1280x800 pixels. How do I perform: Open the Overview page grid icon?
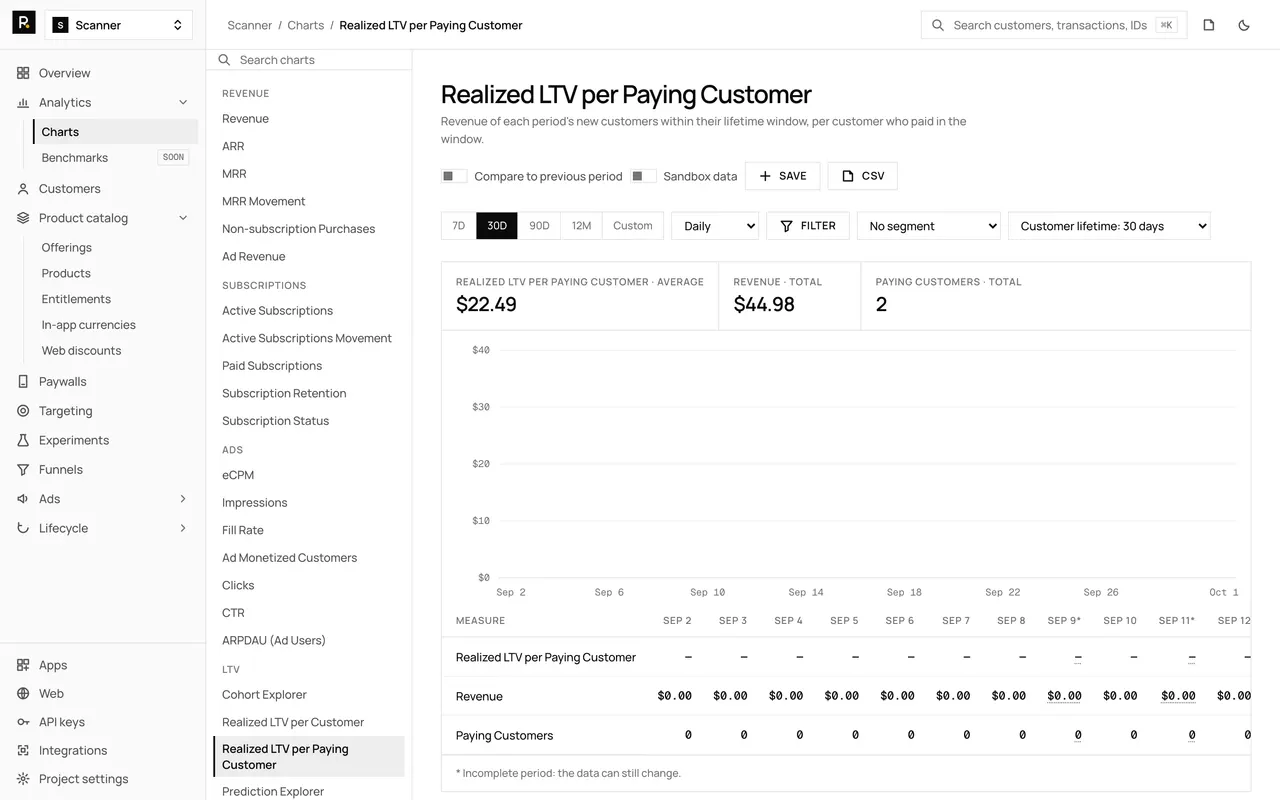point(23,73)
